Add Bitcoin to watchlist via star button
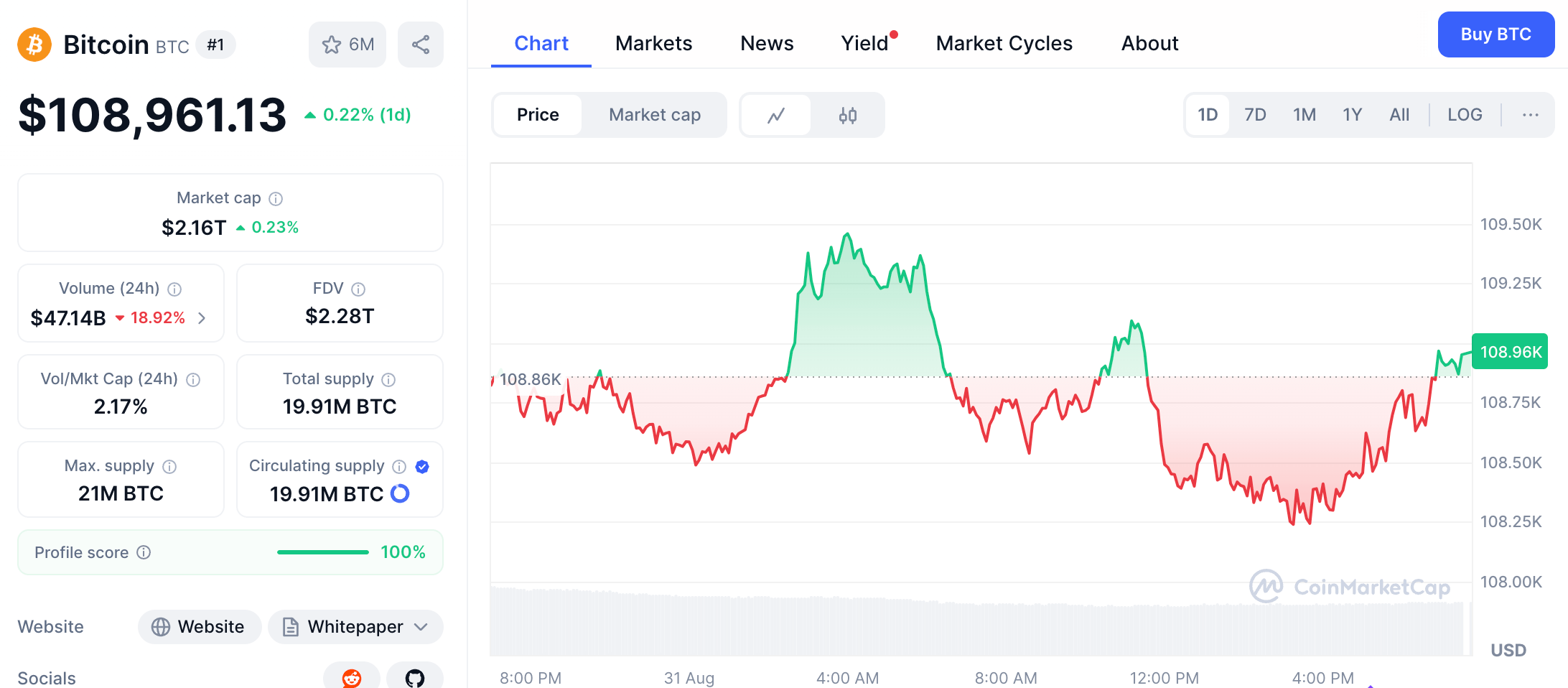 tap(347, 45)
